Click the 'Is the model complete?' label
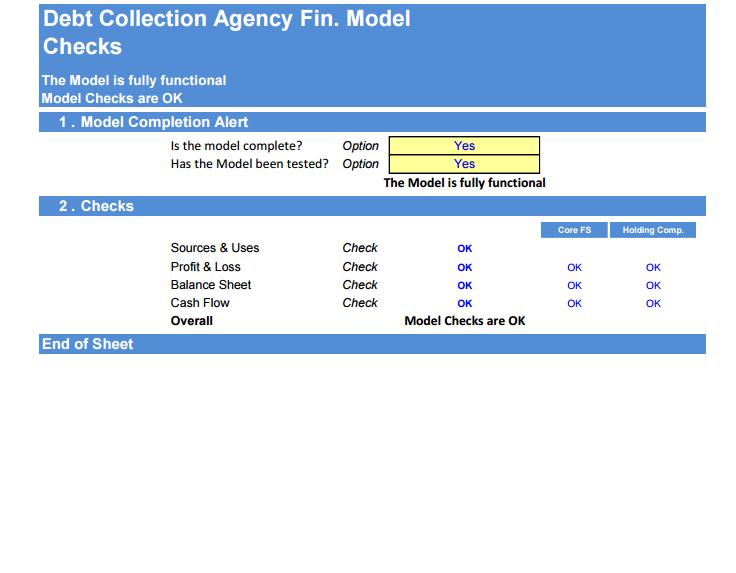Viewport: 736px width, 573px height. [x=237, y=146]
